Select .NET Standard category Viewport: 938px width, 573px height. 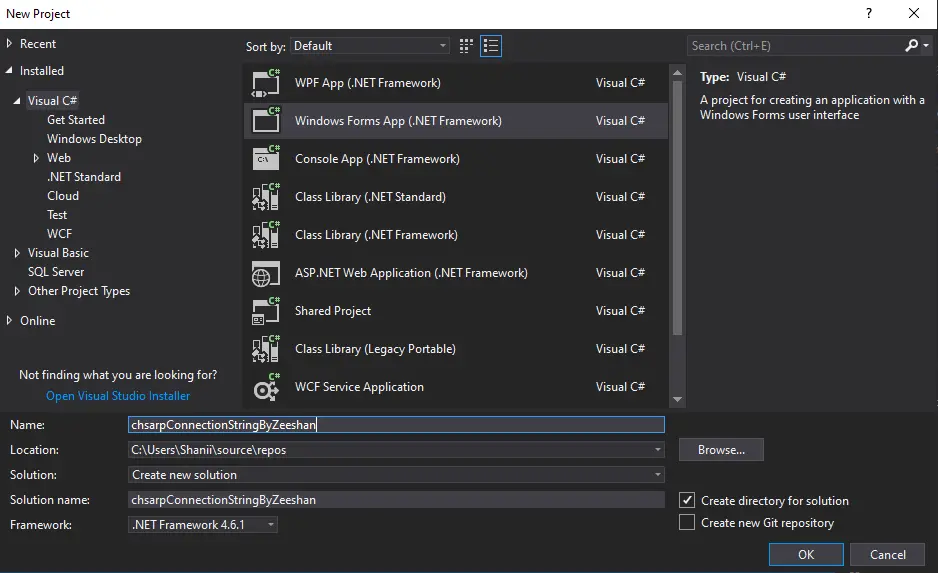[84, 177]
